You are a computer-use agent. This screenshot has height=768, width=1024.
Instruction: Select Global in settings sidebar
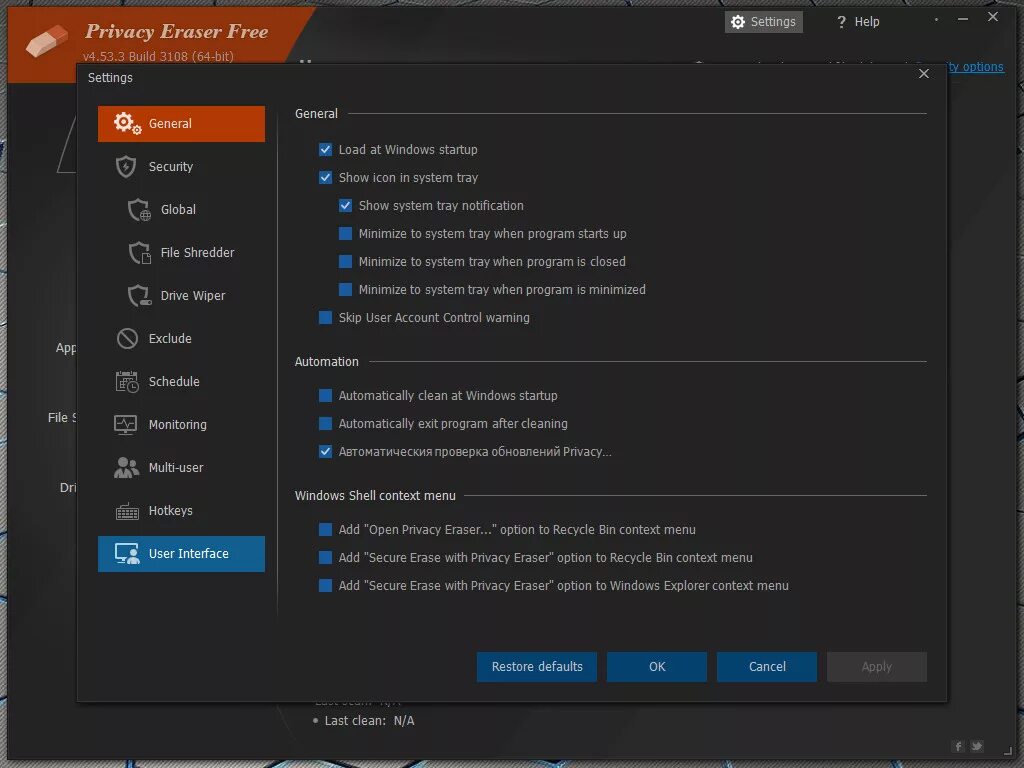pyautogui.click(x=182, y=210)
